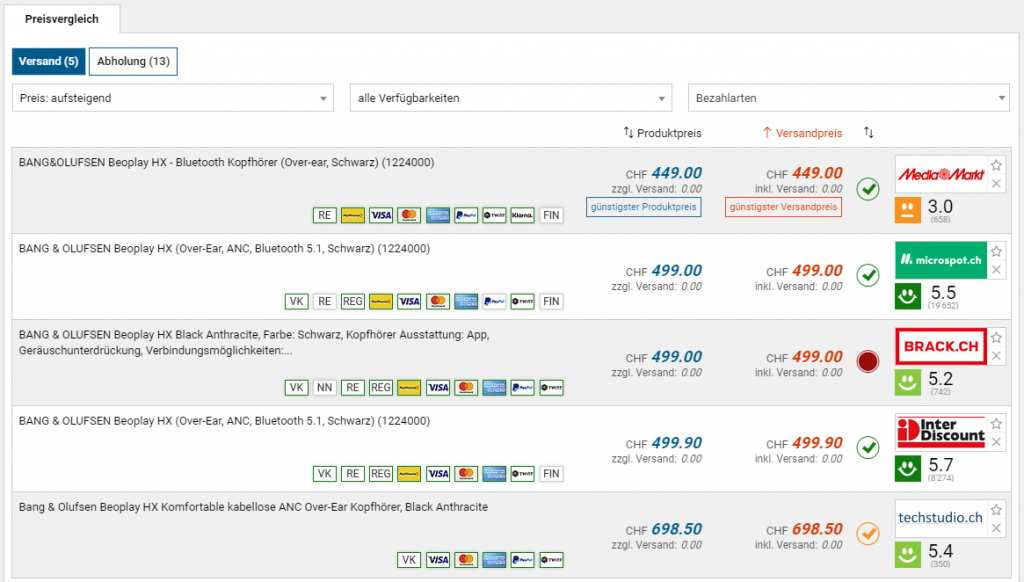The width and height of the screenshot is (1024, 582).
Task: Click the Interdiscount rating smiley icon
Action: point(908,468)
